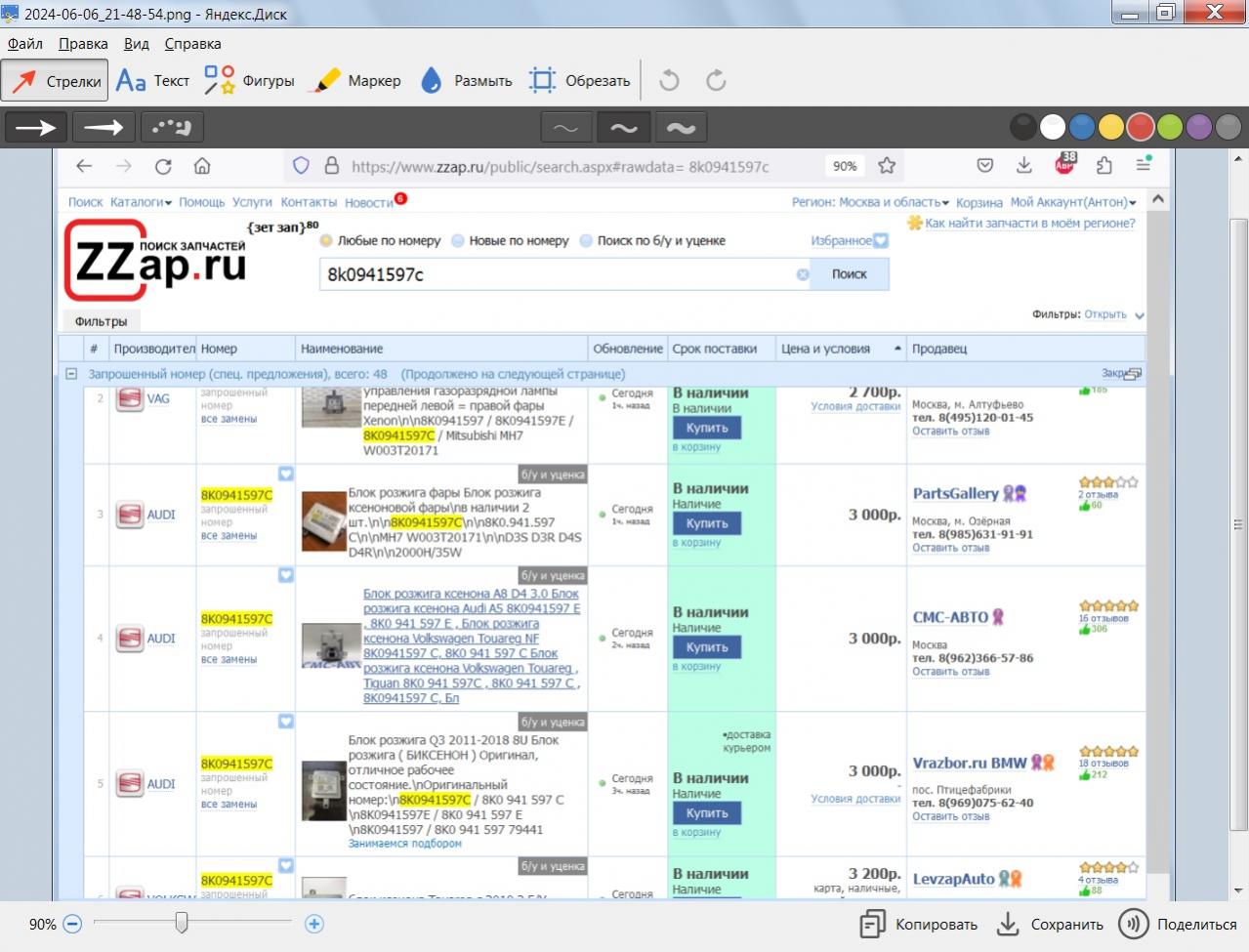The width and height of the screenshot is (1249, 952).
Task: Zoom out with the minus button
Action: (x=72, y=924)
